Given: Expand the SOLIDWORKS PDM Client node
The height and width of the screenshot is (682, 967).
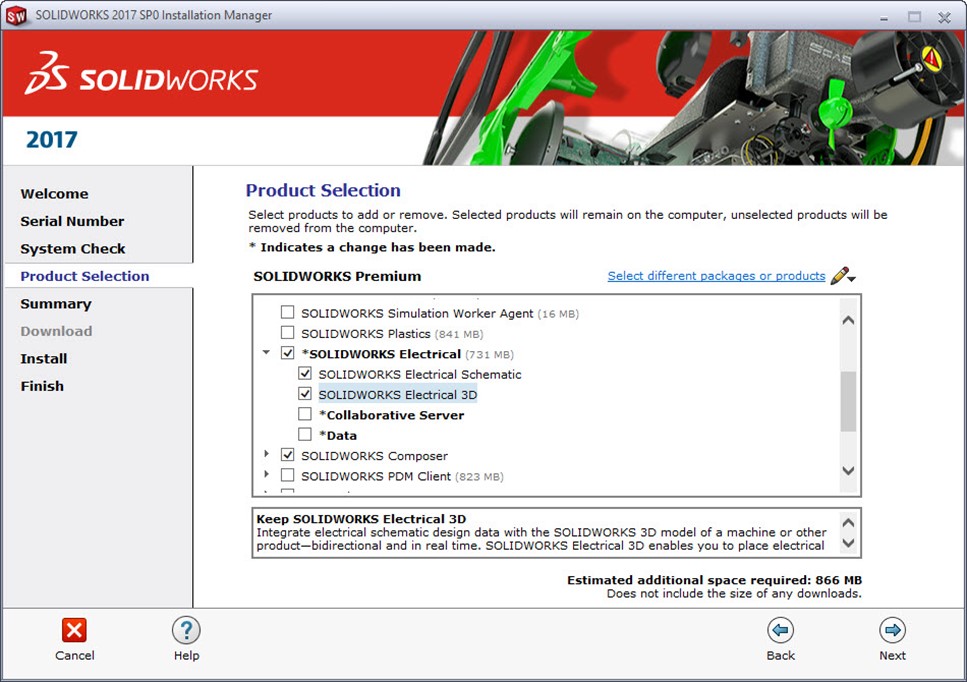Looking at the screenshot, I should click(x=266, y=476).
